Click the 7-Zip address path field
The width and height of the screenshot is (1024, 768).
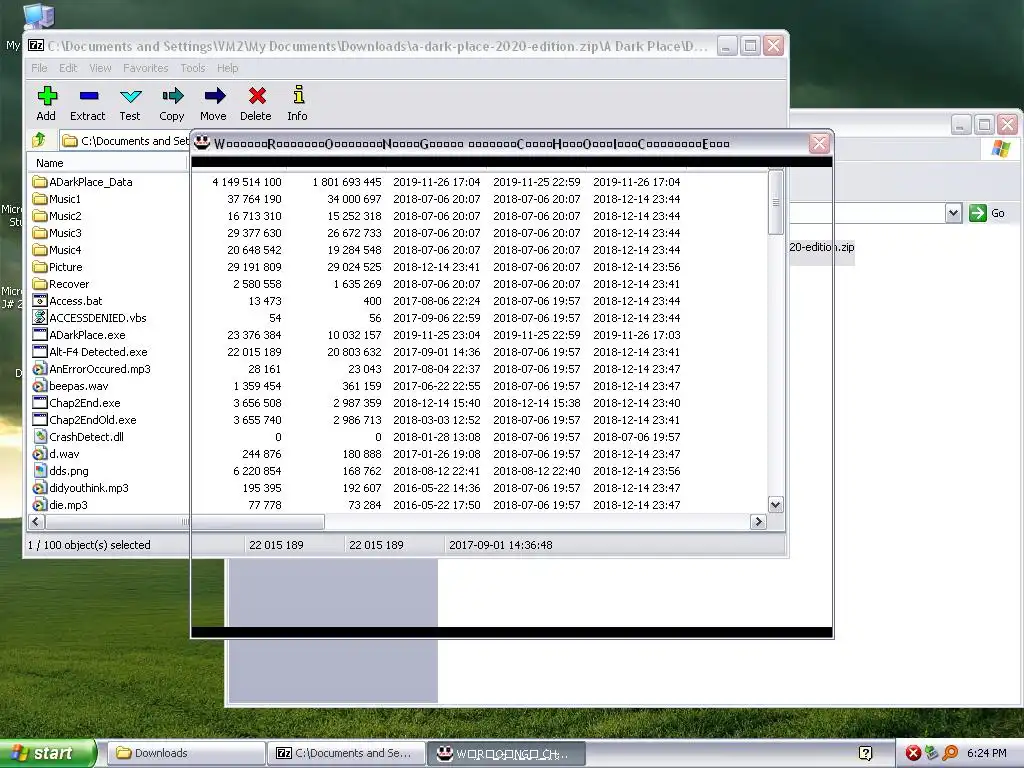pyautogui.click(x=124, y=140)
